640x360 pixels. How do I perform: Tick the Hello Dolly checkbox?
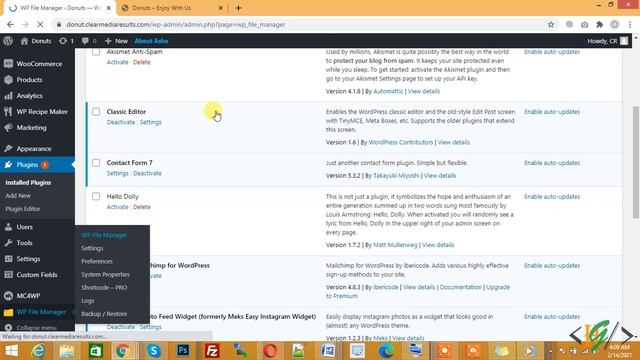[96, 196]
